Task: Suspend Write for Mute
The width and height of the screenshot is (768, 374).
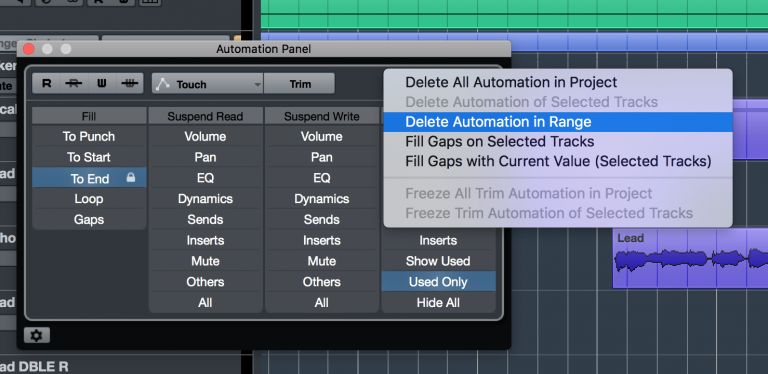Action: [322, 261]
